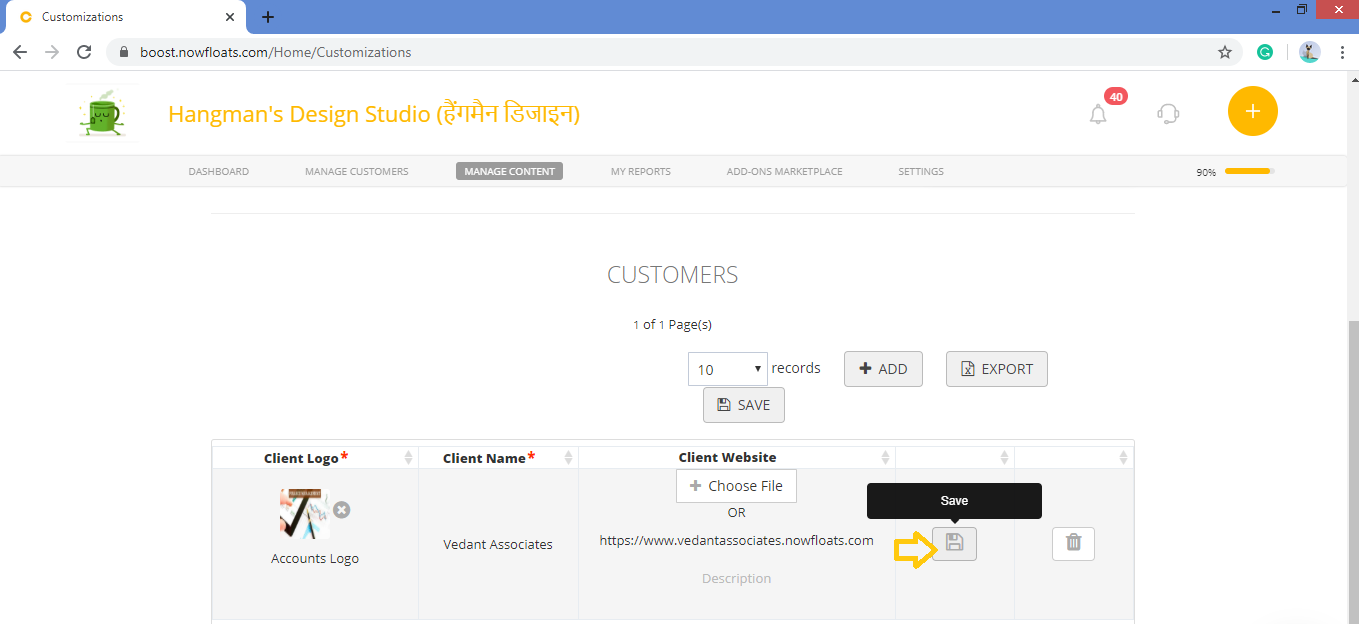Click sort arrows of the save column header
This screenshot has width=1359, height=624.
point(1005,457)
